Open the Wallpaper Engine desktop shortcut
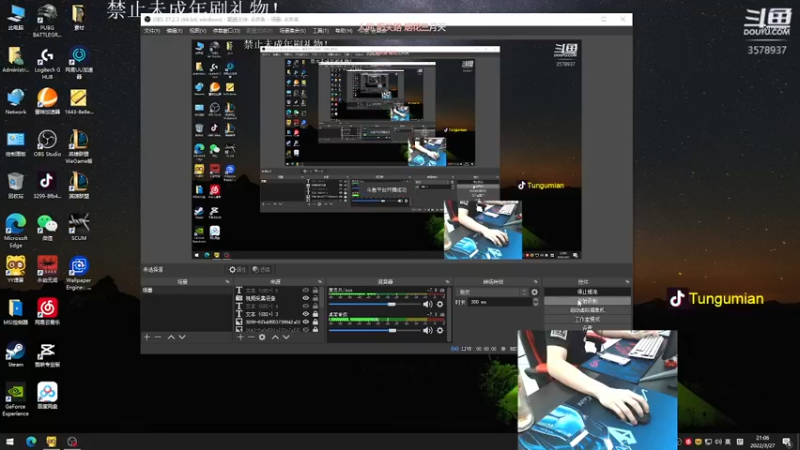Viewport: 800px width, 450px height. 79,272
